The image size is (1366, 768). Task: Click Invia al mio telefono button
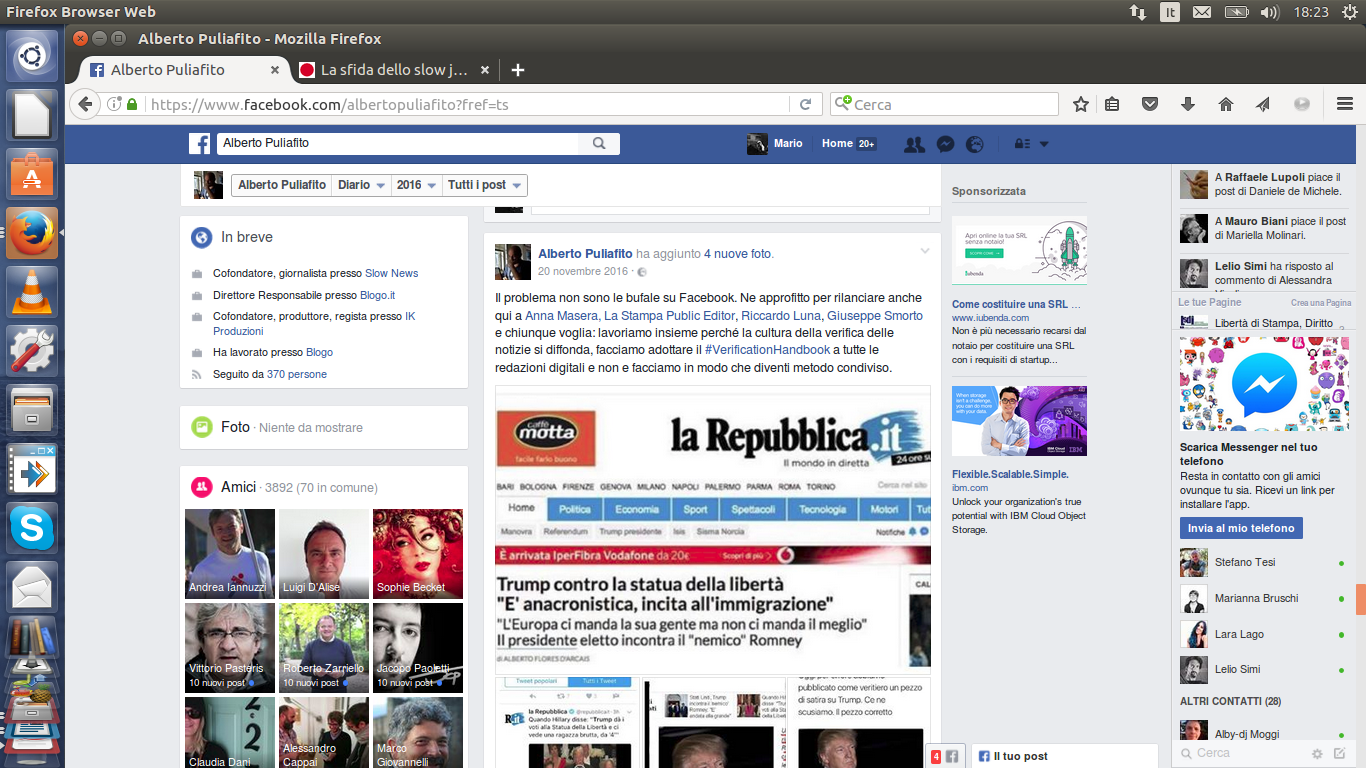pos(1241,528)
